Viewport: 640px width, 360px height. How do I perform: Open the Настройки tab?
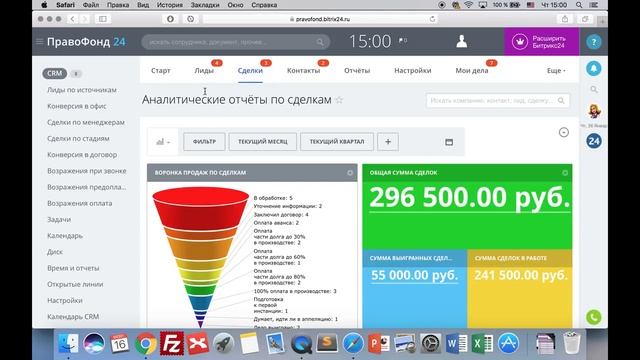click(413, 71)
